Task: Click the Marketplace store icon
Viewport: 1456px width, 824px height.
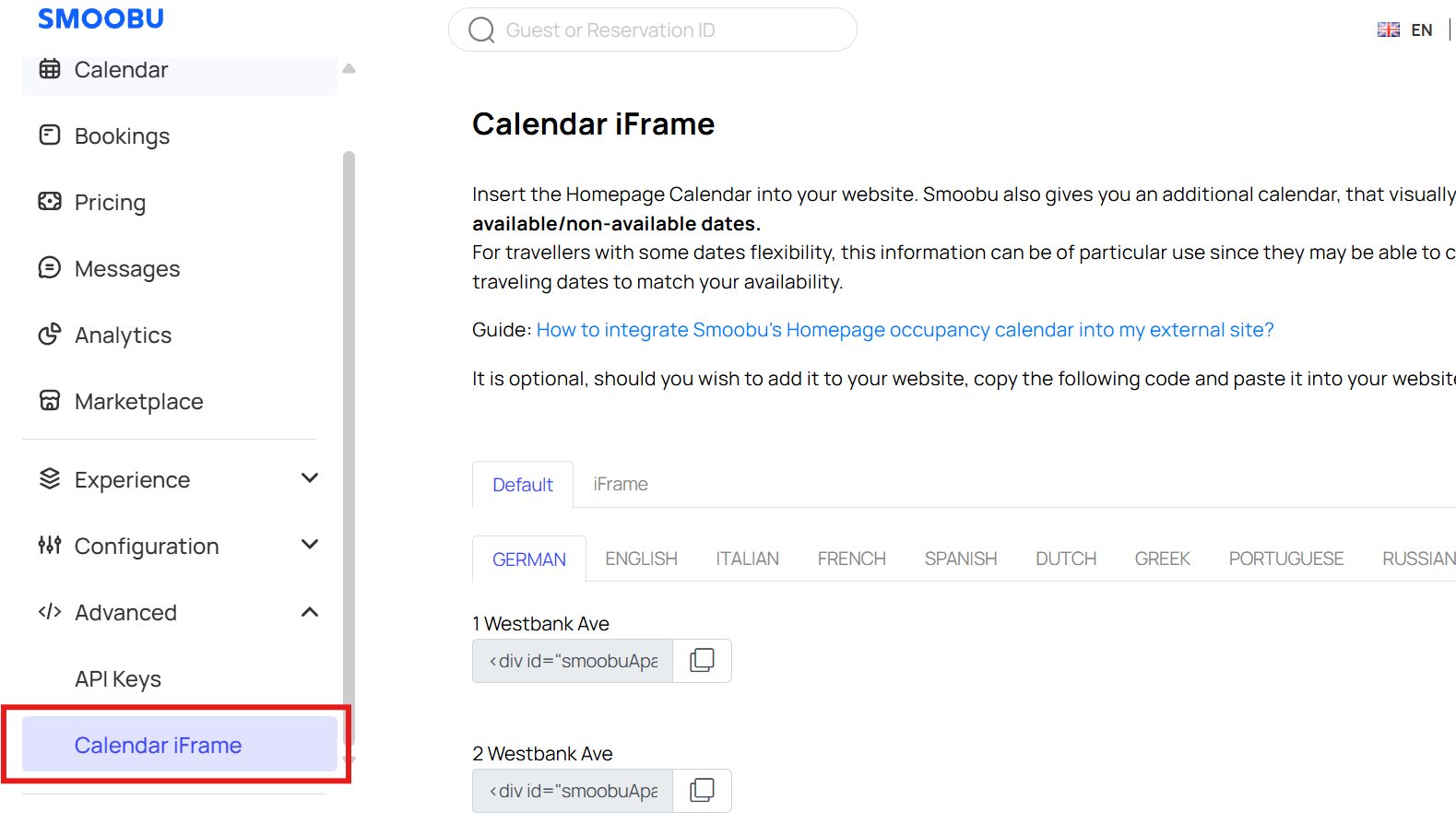Action: 50,401
